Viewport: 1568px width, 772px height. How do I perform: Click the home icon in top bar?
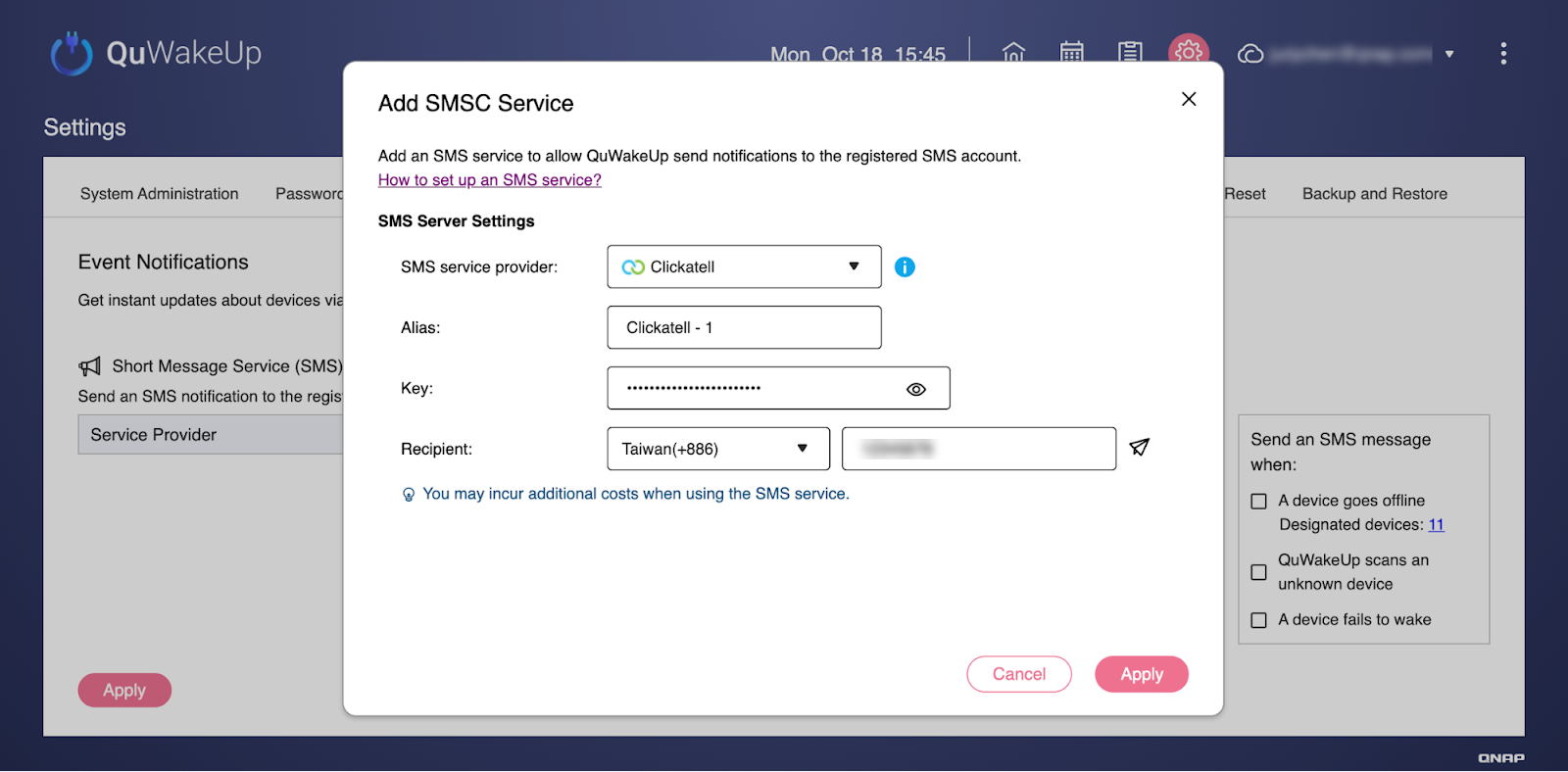[x=1013, y=53]
